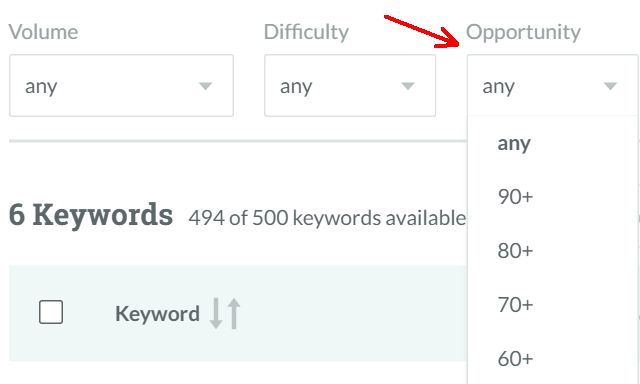Collapse the Opportunity dropdown arrow
The image size is (640, 384).
point(610,86)
